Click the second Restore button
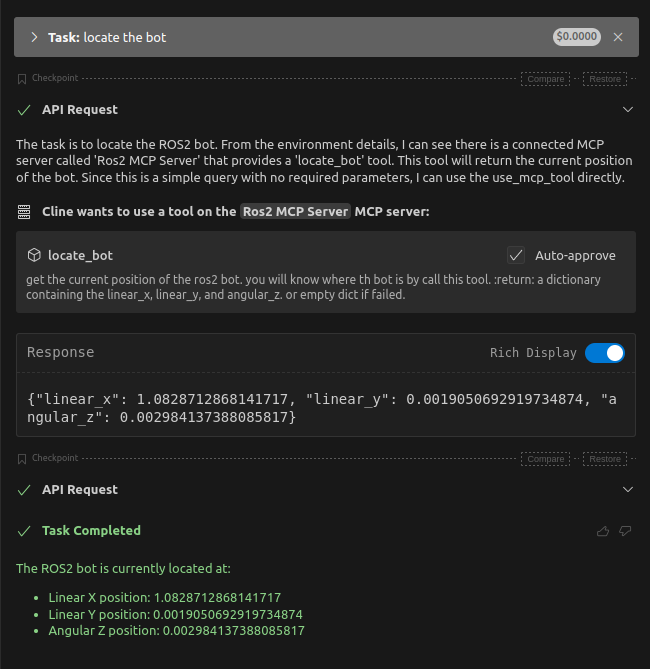Image resolution: width=650 pixels, height=669 pixels. pyautogui.click(x=605, y=459)
